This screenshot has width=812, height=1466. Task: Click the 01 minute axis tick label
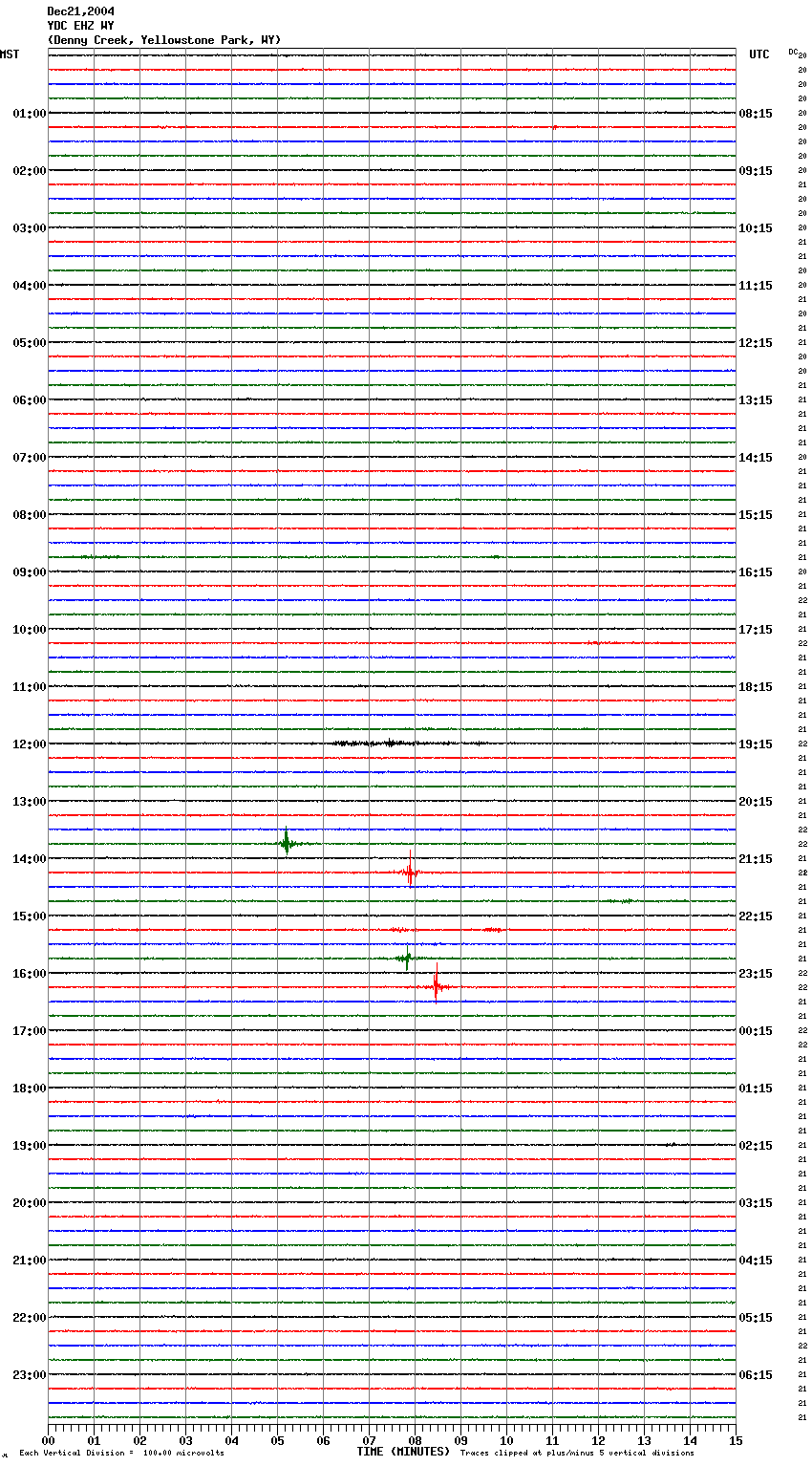94,1440
